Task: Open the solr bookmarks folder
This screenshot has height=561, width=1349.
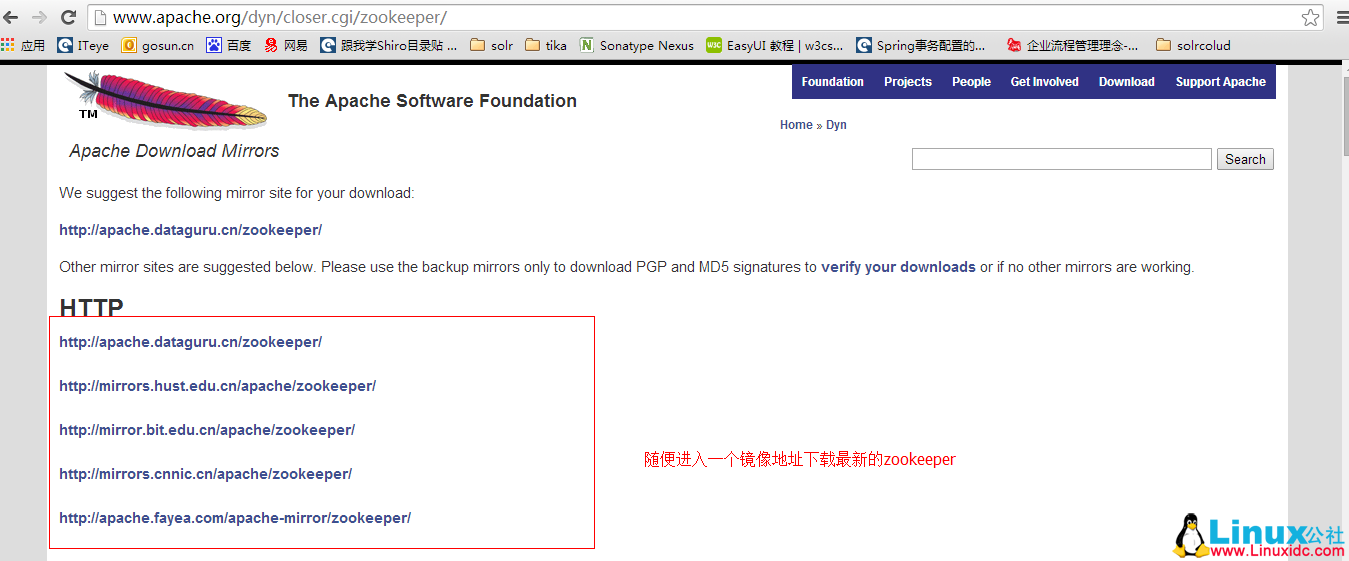Action: click(x=491, y=45)
